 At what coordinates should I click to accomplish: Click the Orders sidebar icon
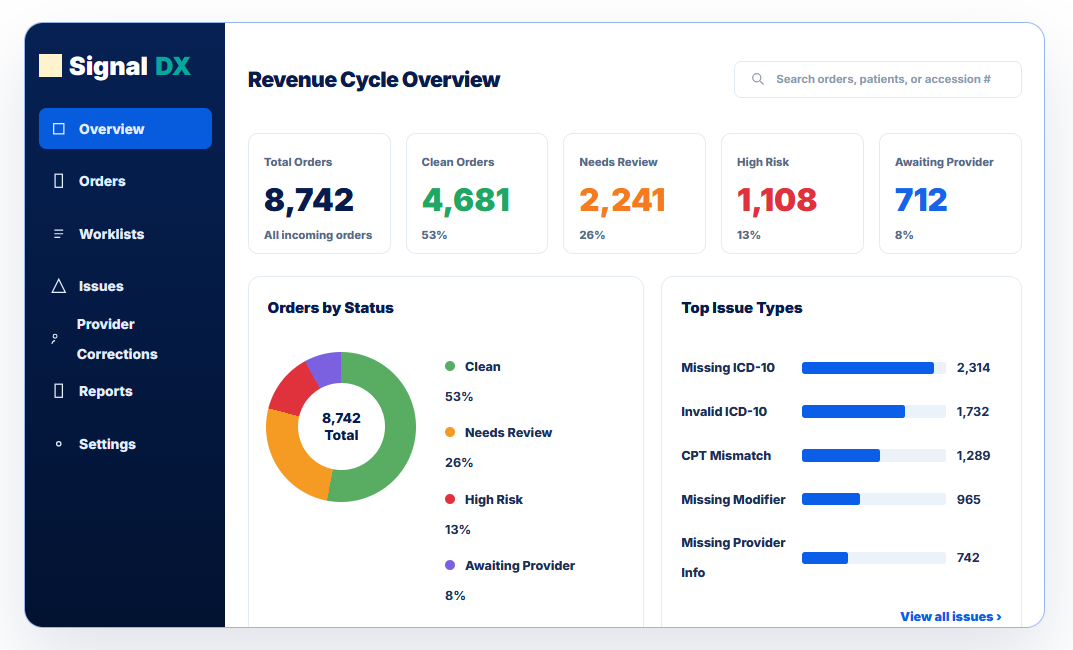[59, 181]
